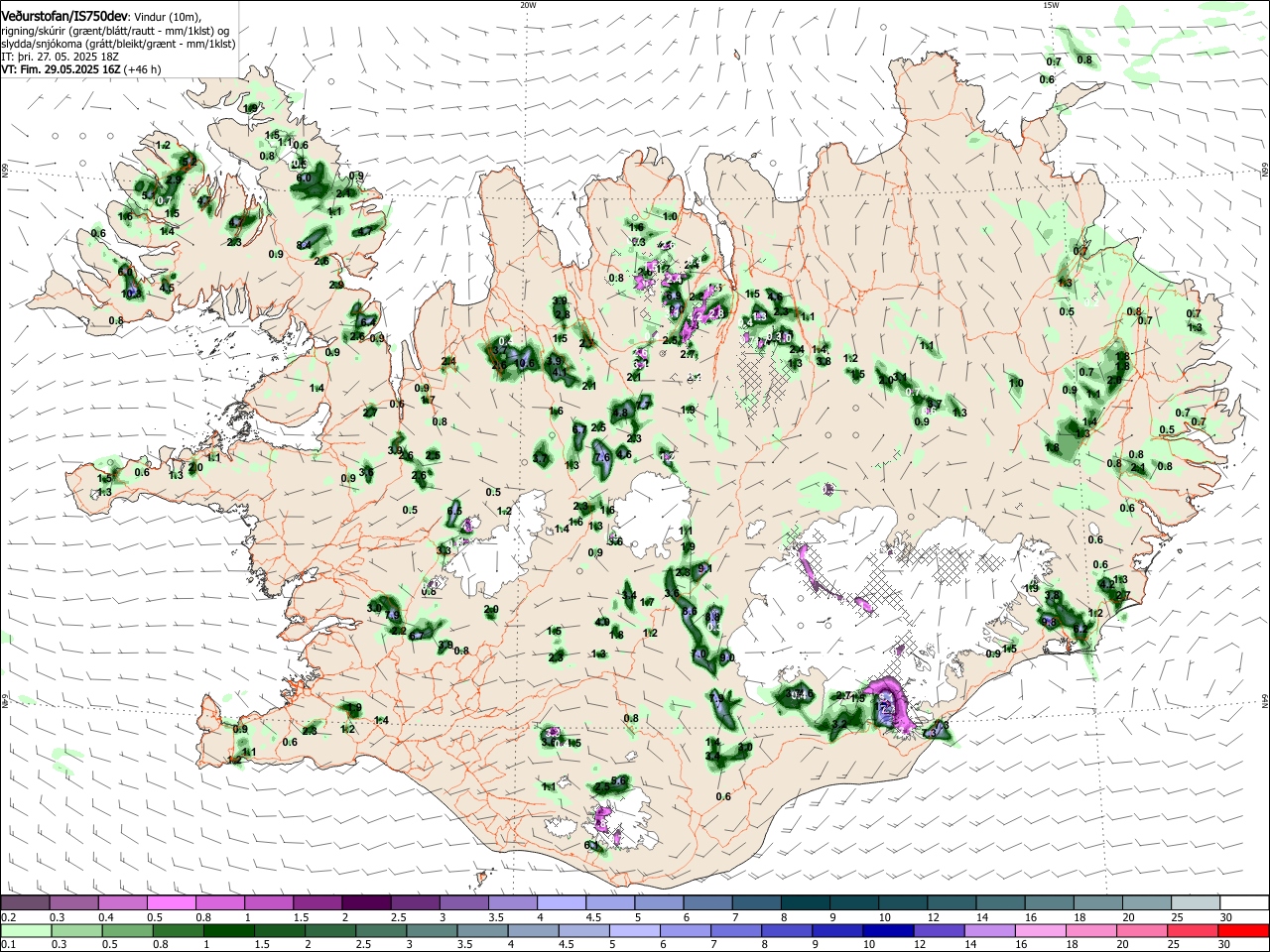Viewport: 1270px width, 952px height.
Task: Pick the dark teal snow swatch labeled 9
Action: click(x=853, y=902)
